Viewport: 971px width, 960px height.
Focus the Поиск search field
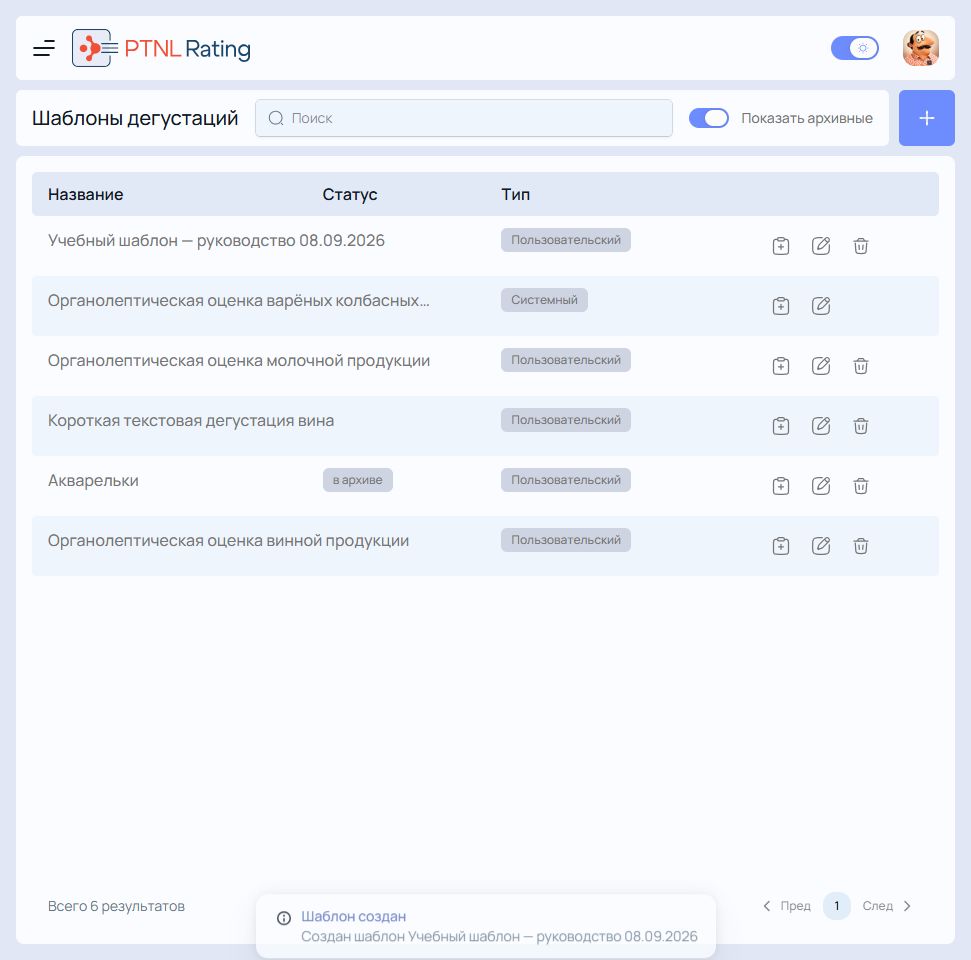[464, 118]
